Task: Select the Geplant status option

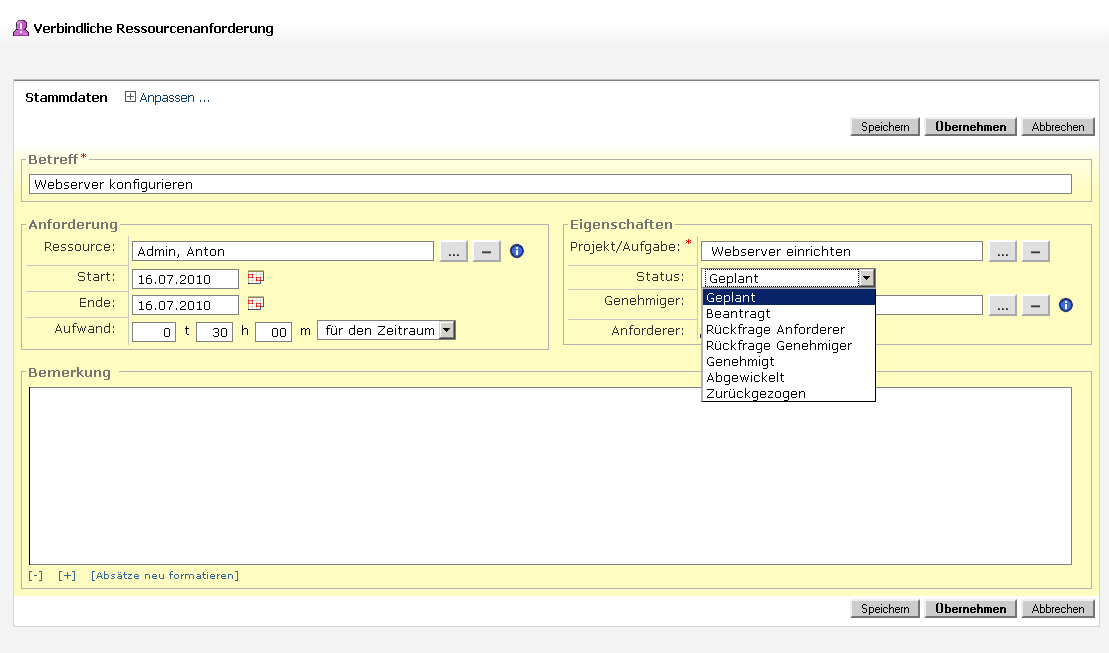Action: tap(789, 297)
